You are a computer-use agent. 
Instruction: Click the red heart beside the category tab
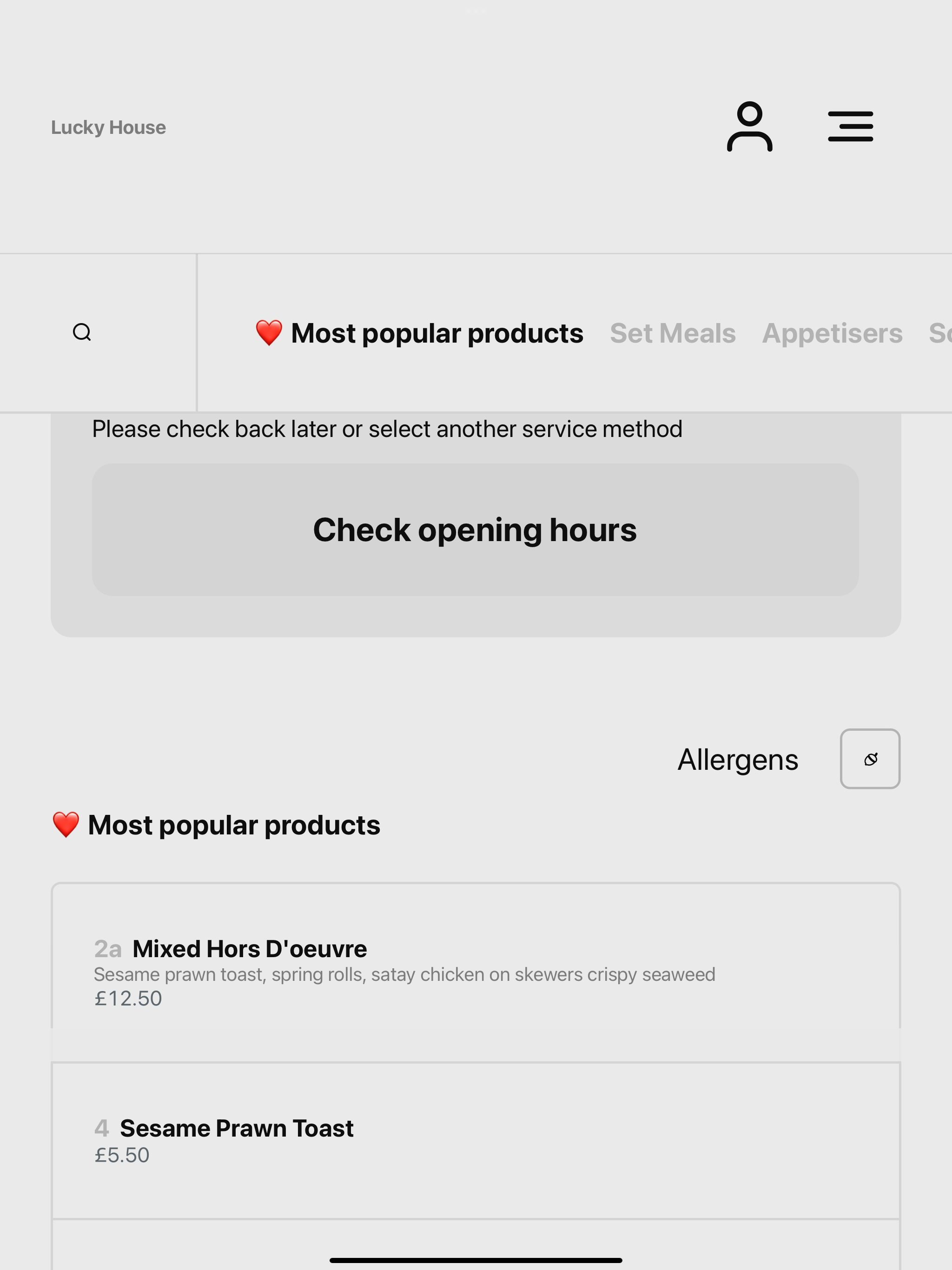pyautogui.click(x=269, y=333)
